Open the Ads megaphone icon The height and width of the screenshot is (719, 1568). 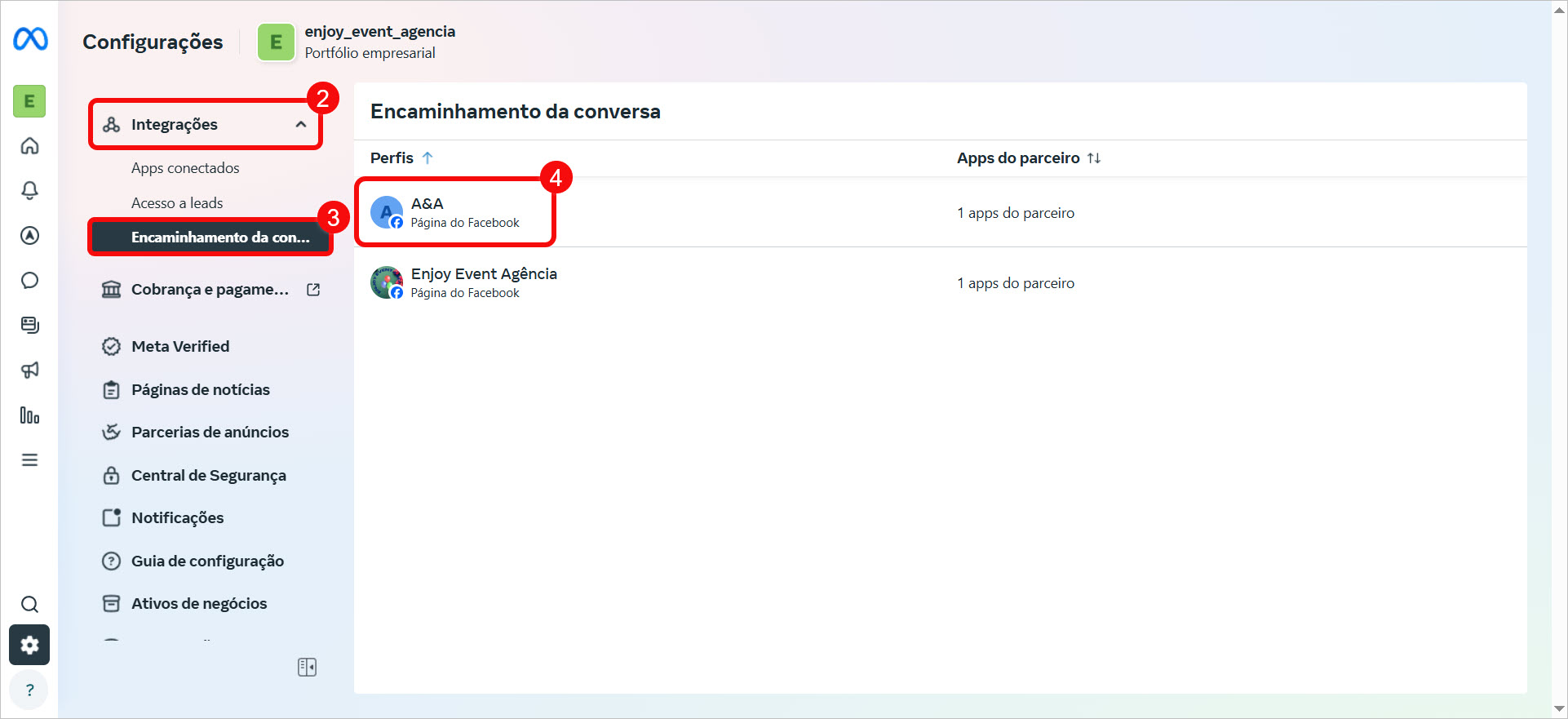[x=29, y=370]
